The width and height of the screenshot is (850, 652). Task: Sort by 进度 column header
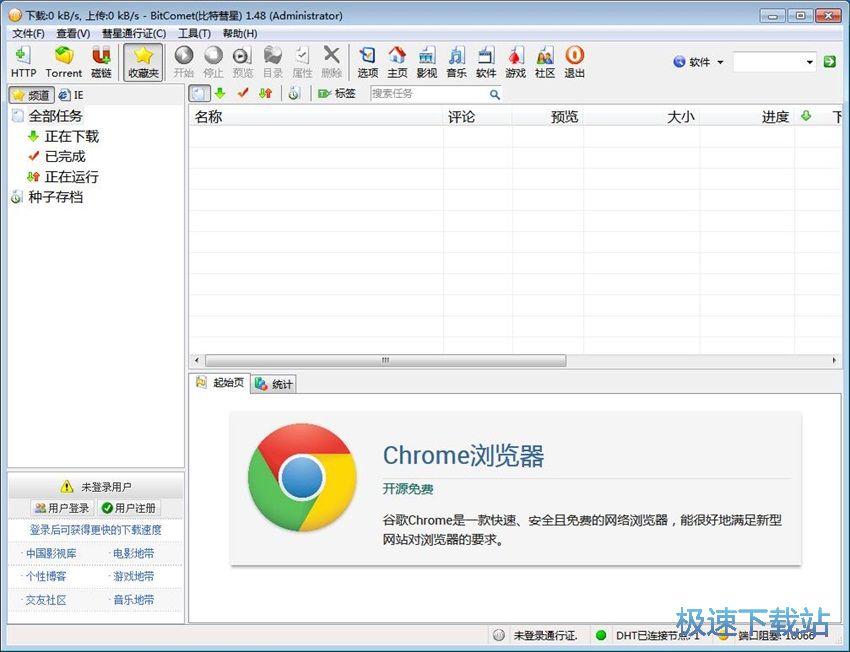tap(747, 117)
